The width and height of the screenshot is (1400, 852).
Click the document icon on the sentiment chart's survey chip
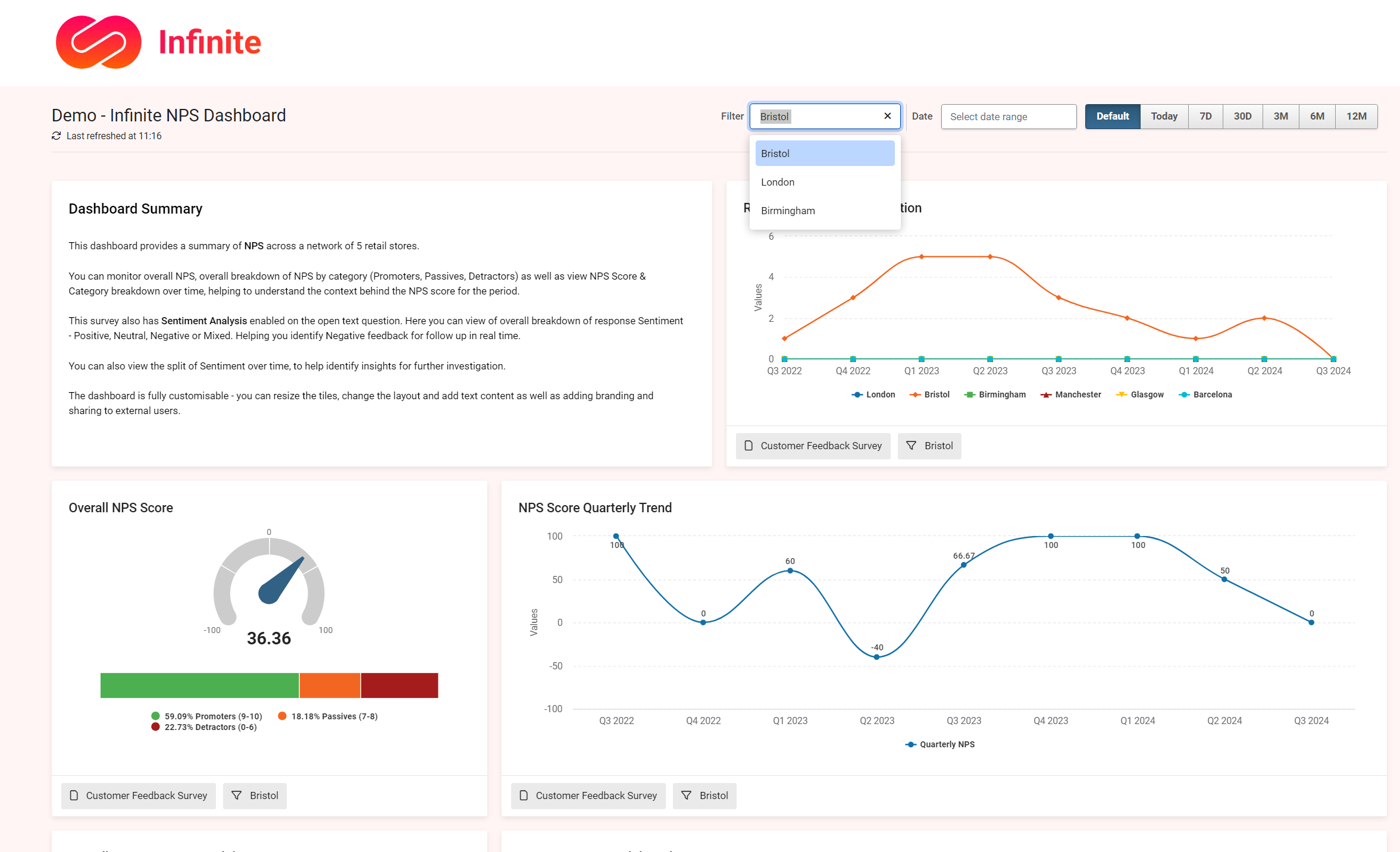(747, 446)
